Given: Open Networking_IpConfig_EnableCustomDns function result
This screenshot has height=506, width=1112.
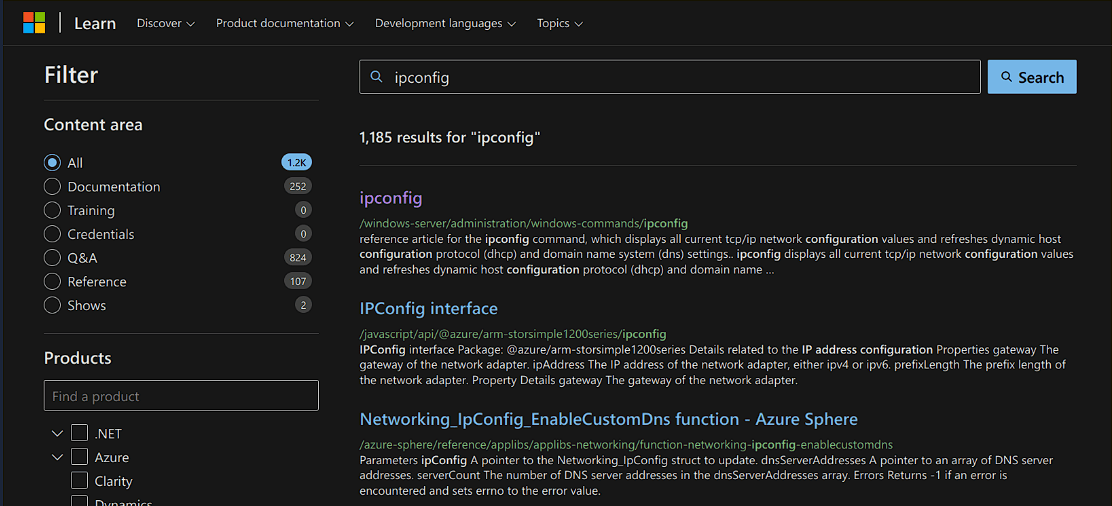Looking at the screenshot, I should pos(608,419).
